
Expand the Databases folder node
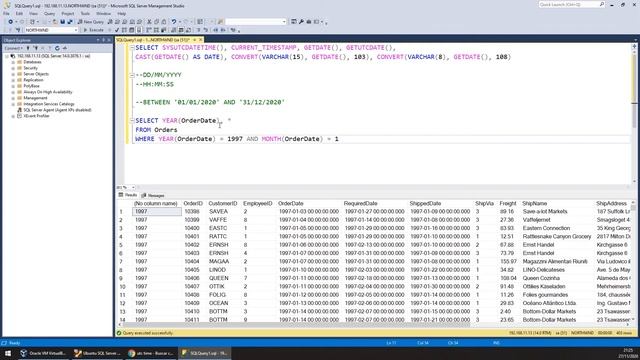[x=13, y=62]
